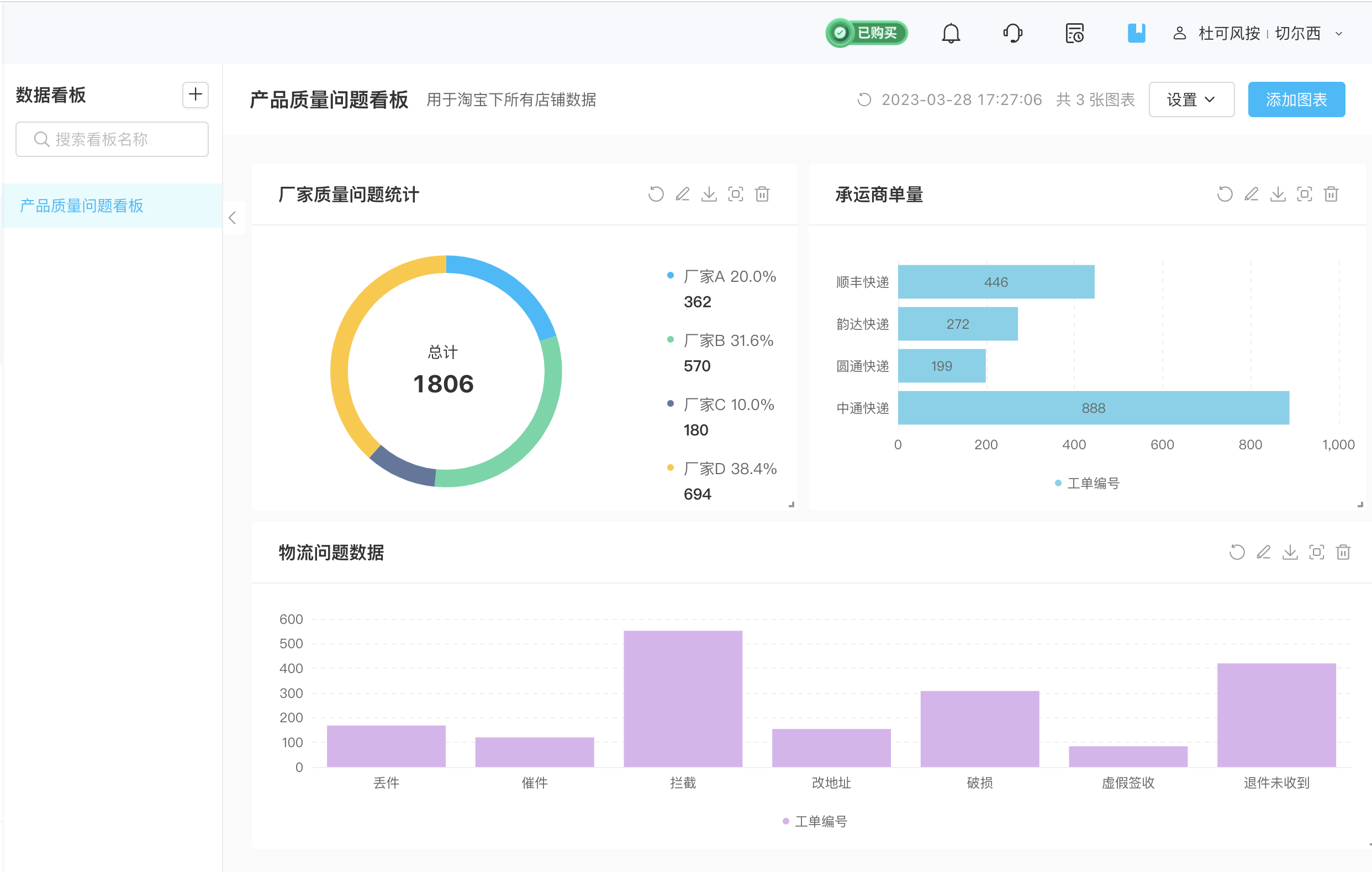
Task: Click description 用于淘宝下所有店铺数据
Action: coord(511,99)
